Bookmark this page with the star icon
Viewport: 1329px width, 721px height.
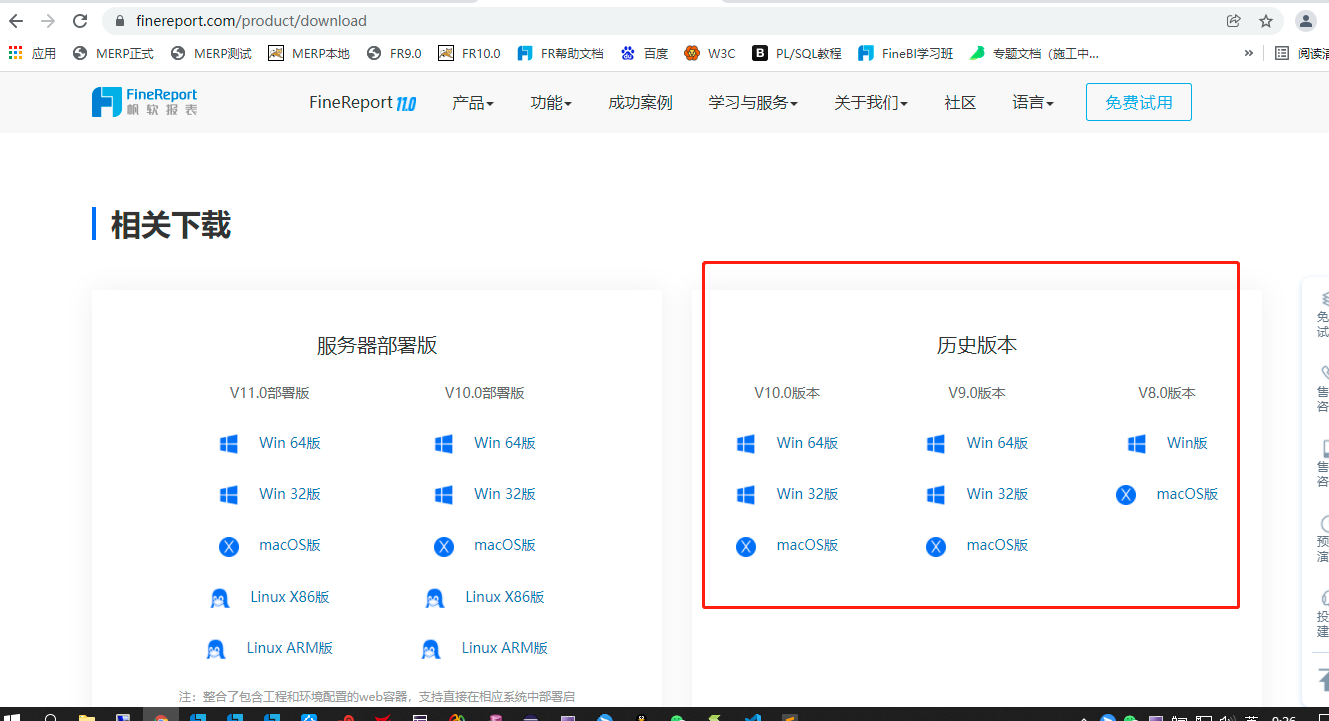pos(1266,20)
